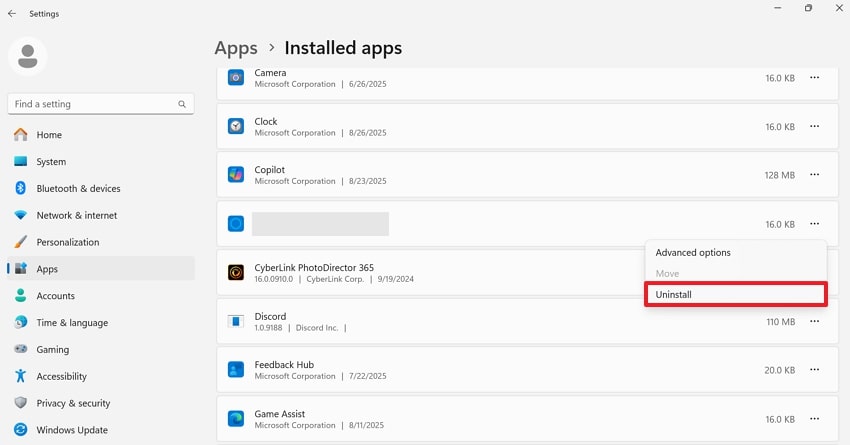Click the Game Assist app icon

(x=236, y=418)
